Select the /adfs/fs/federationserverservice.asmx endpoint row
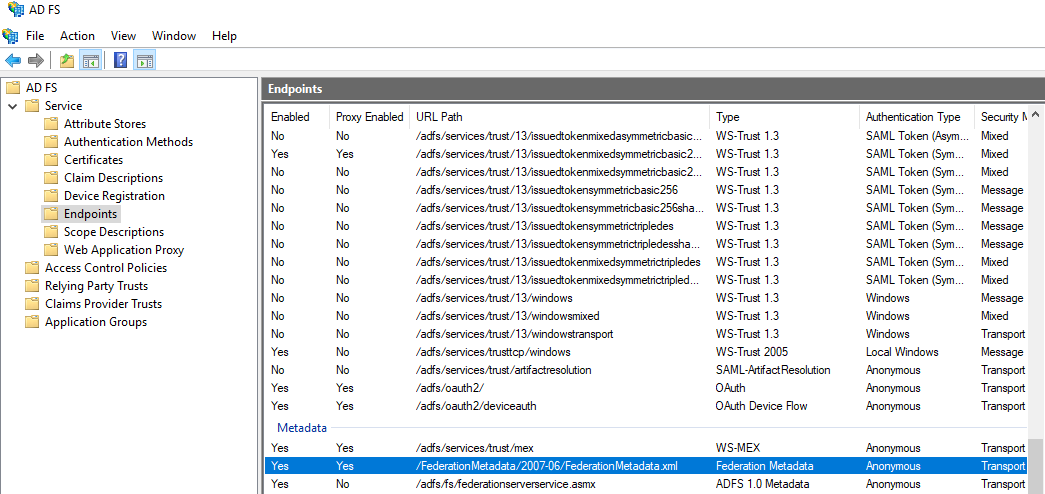Image resolution: width=1045 pixels, height=494 pixels. [x=646, y=483]
